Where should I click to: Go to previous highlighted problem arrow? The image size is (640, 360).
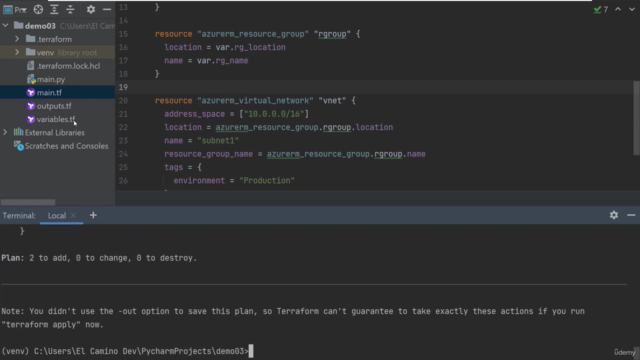pos(618,9)
